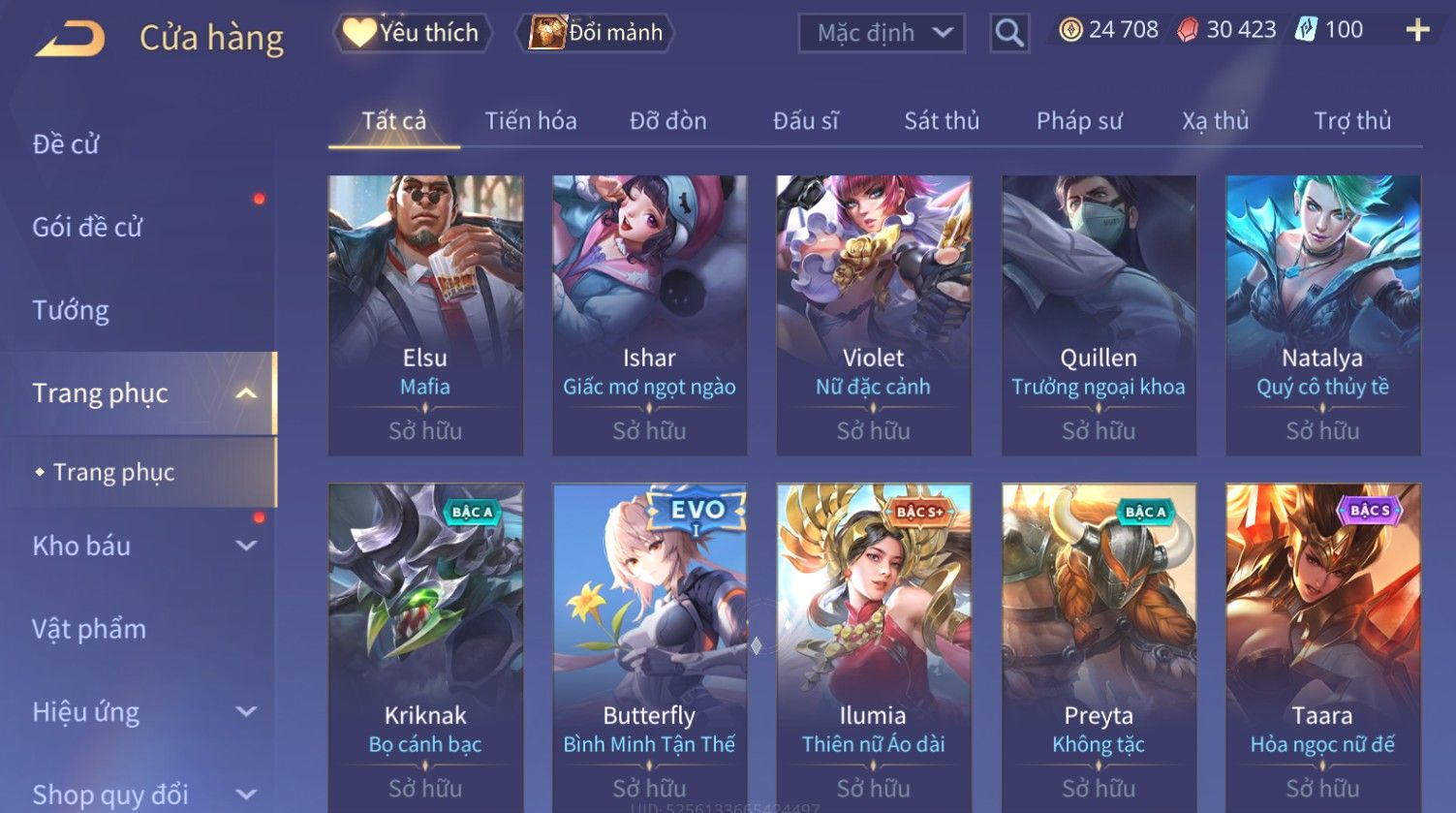This screenshot has width=1456, height=813.
Task: Expand the Hiệu ứng sidebar section
Action: click(x=247, y=712)
